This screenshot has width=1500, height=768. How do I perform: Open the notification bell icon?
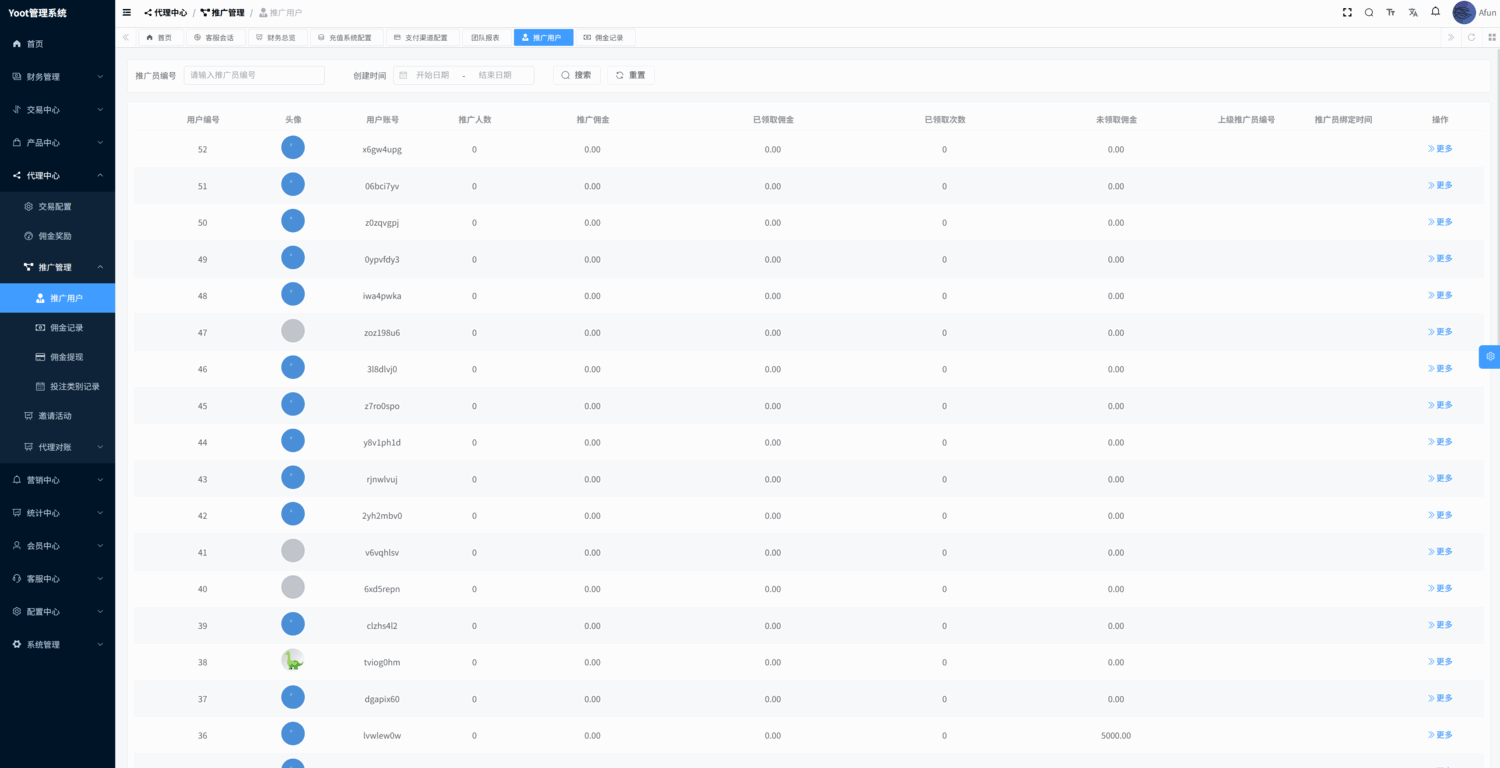point(1435,12)
